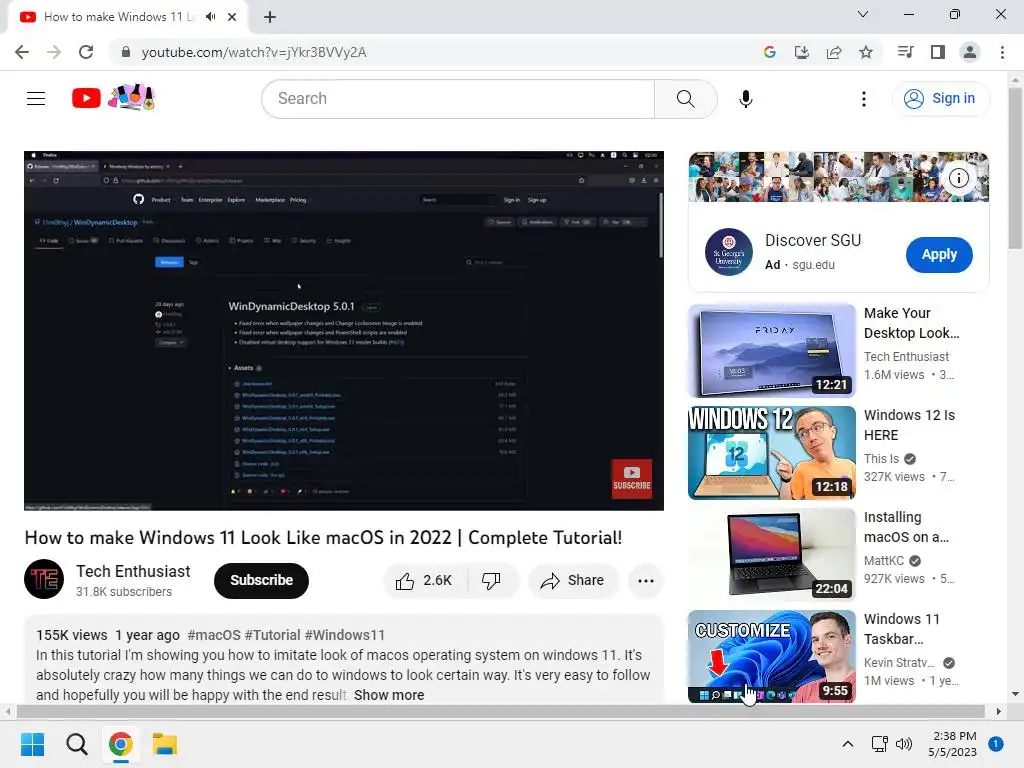
Task: Open Installing macOS video thumbnail
Action: point(771,554)
